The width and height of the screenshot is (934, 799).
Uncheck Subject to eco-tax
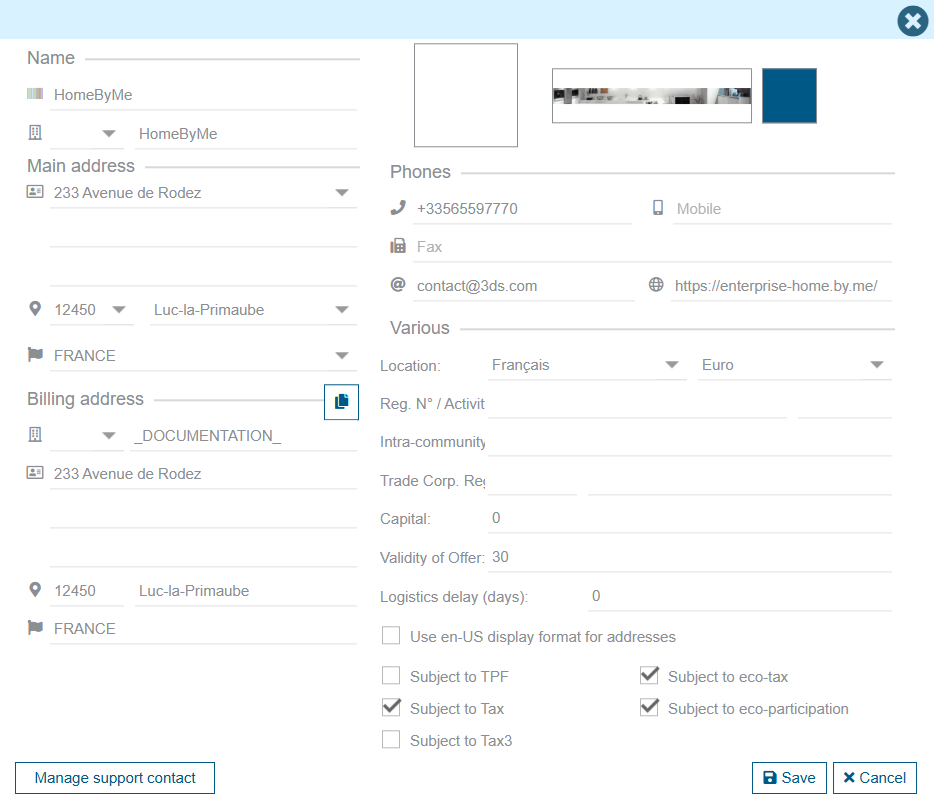click(649, 677)
